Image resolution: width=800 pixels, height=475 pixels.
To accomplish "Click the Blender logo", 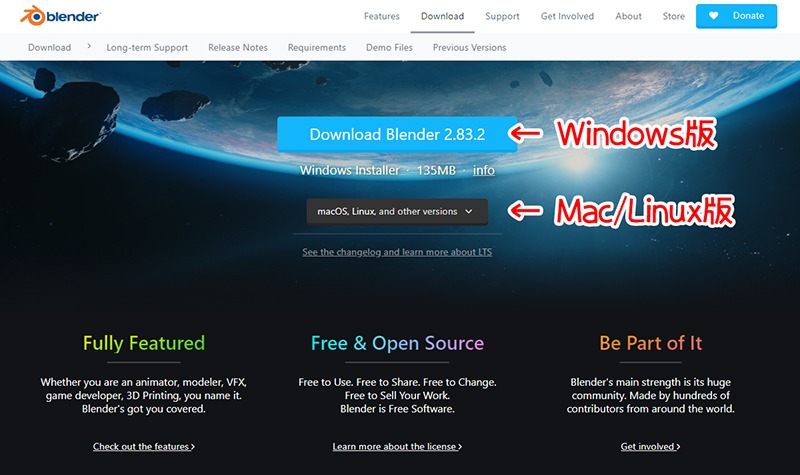I will [60, 16].
